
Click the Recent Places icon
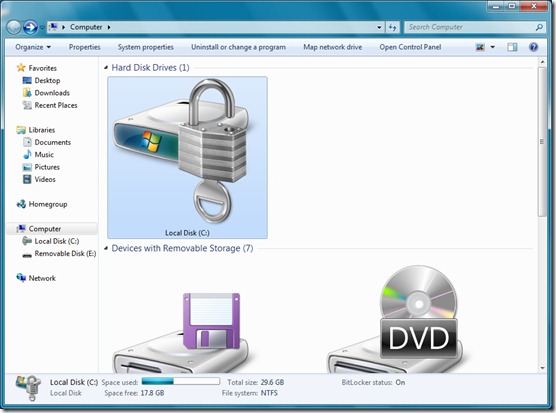pyautogui.click(x=27, y=105)
